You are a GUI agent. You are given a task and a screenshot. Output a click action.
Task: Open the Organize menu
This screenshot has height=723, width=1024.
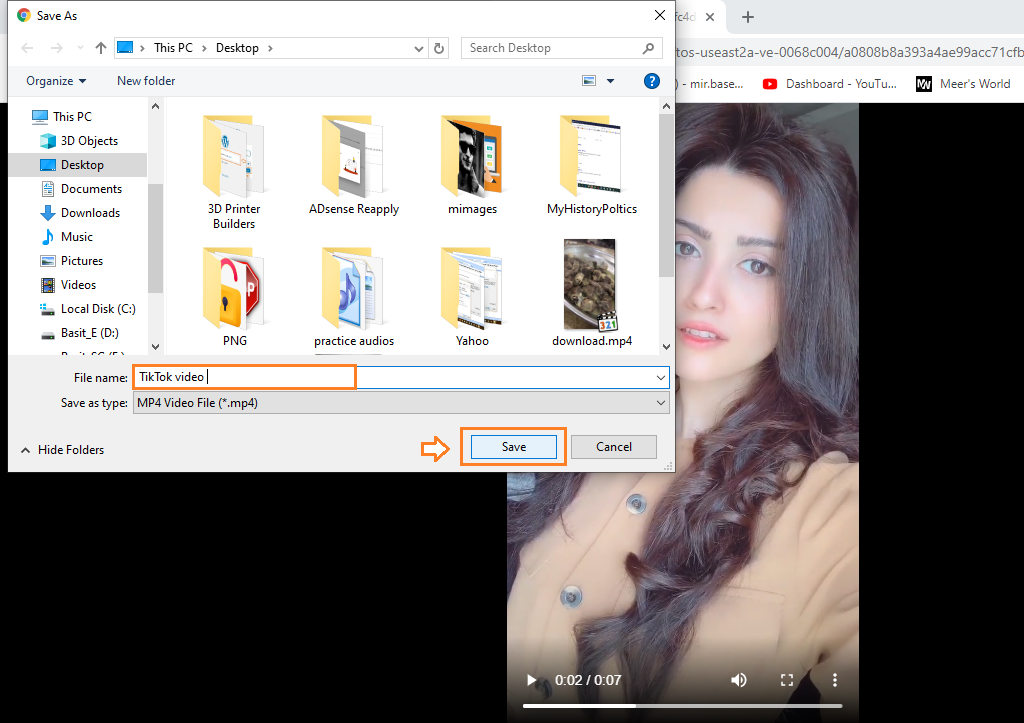click(x=56, y=81)
